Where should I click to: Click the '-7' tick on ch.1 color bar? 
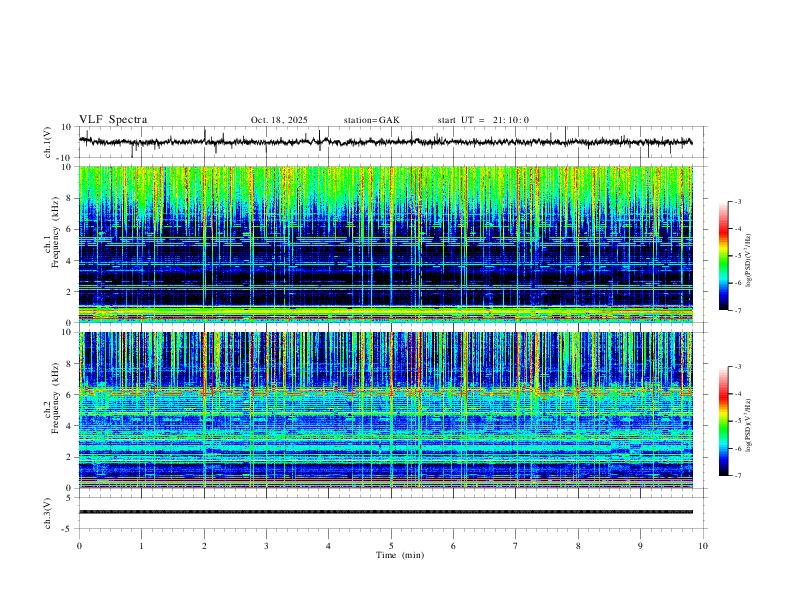[x=738, y=310]
